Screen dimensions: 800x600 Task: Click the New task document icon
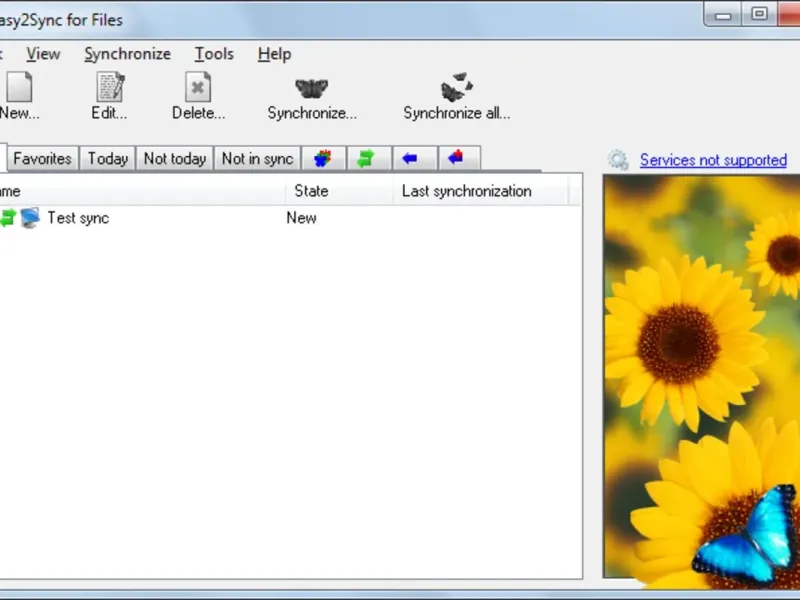coord(19,87)
